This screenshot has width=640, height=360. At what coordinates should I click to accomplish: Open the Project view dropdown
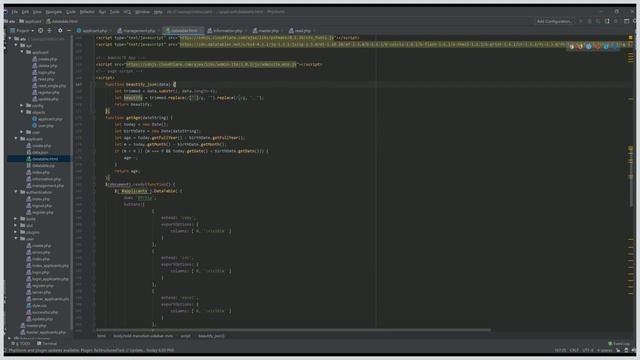[x=22, y=31]
